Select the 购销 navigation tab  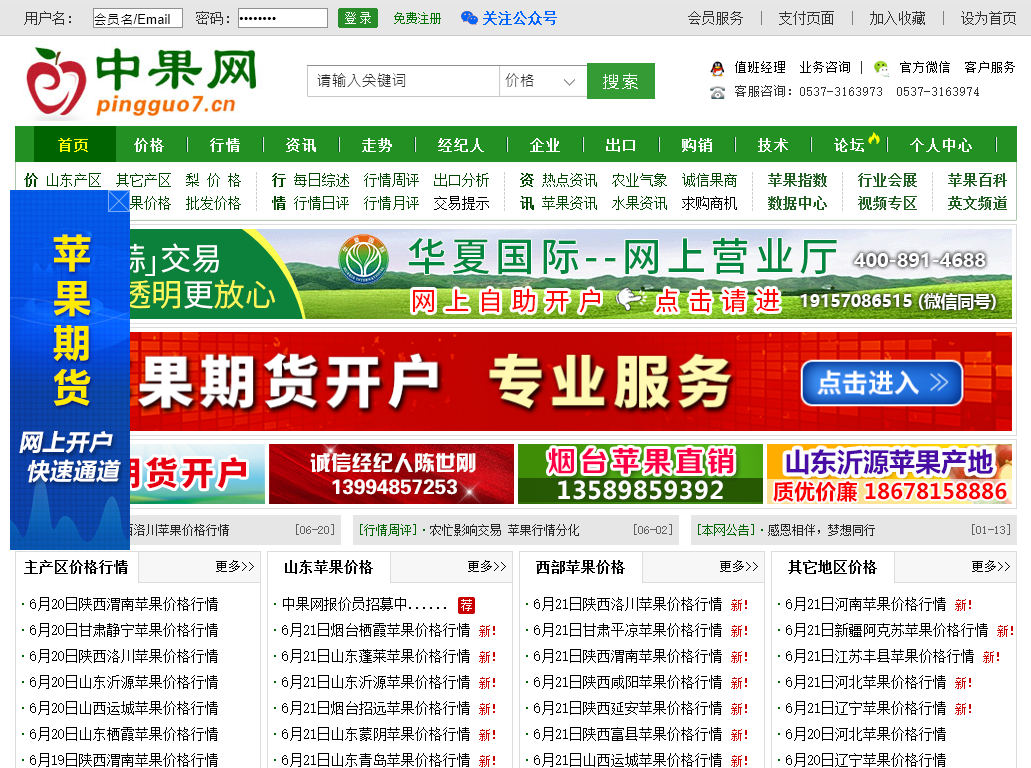click(697, 145)
